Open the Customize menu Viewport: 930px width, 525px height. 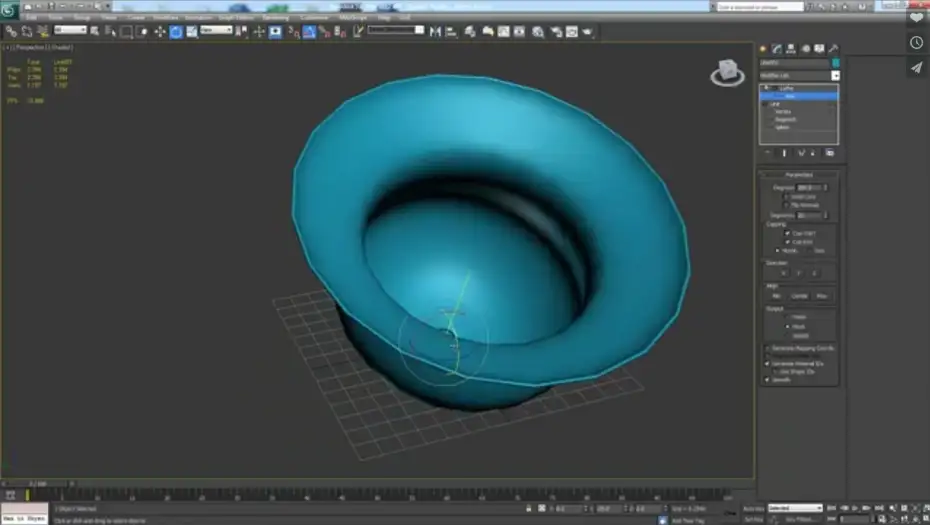(314, 18)
